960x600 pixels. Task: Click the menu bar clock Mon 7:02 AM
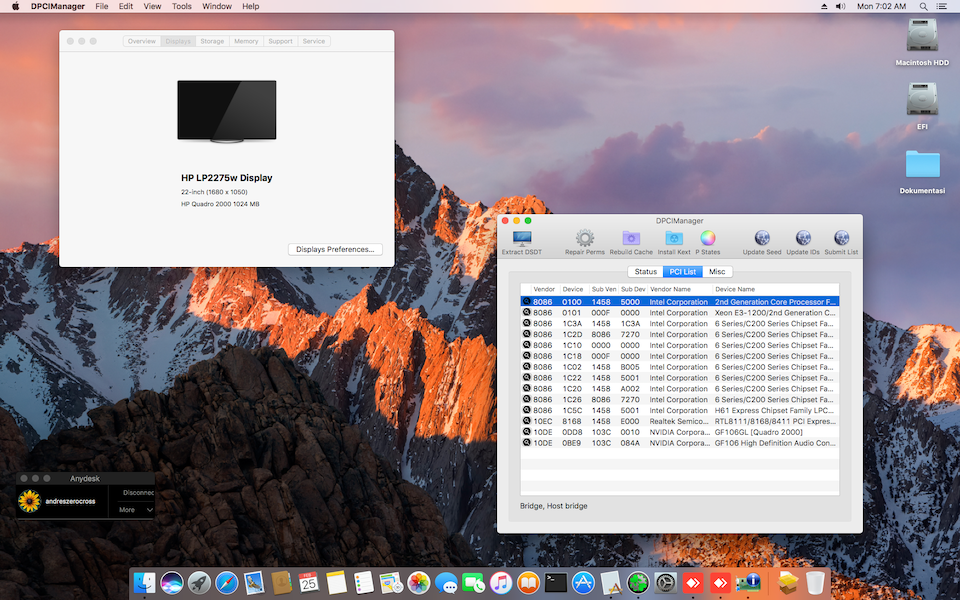click(x=881, y=6)
